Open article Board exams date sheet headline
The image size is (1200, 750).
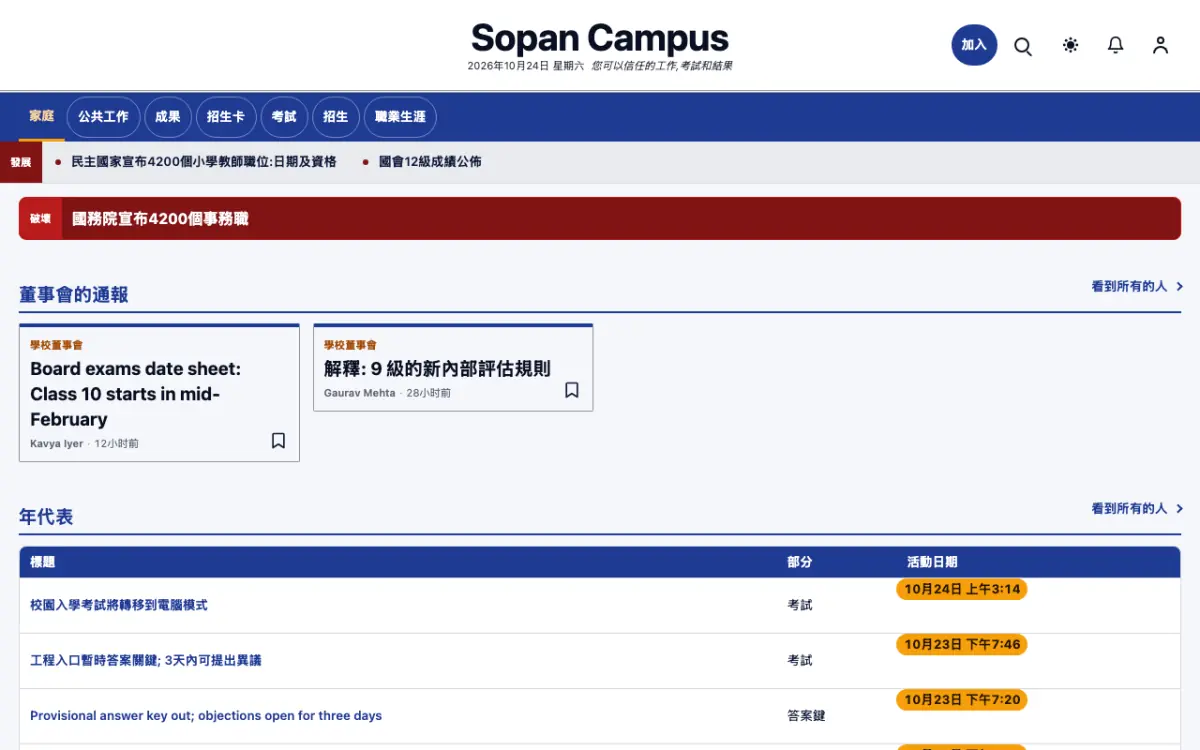click(136, 394)
